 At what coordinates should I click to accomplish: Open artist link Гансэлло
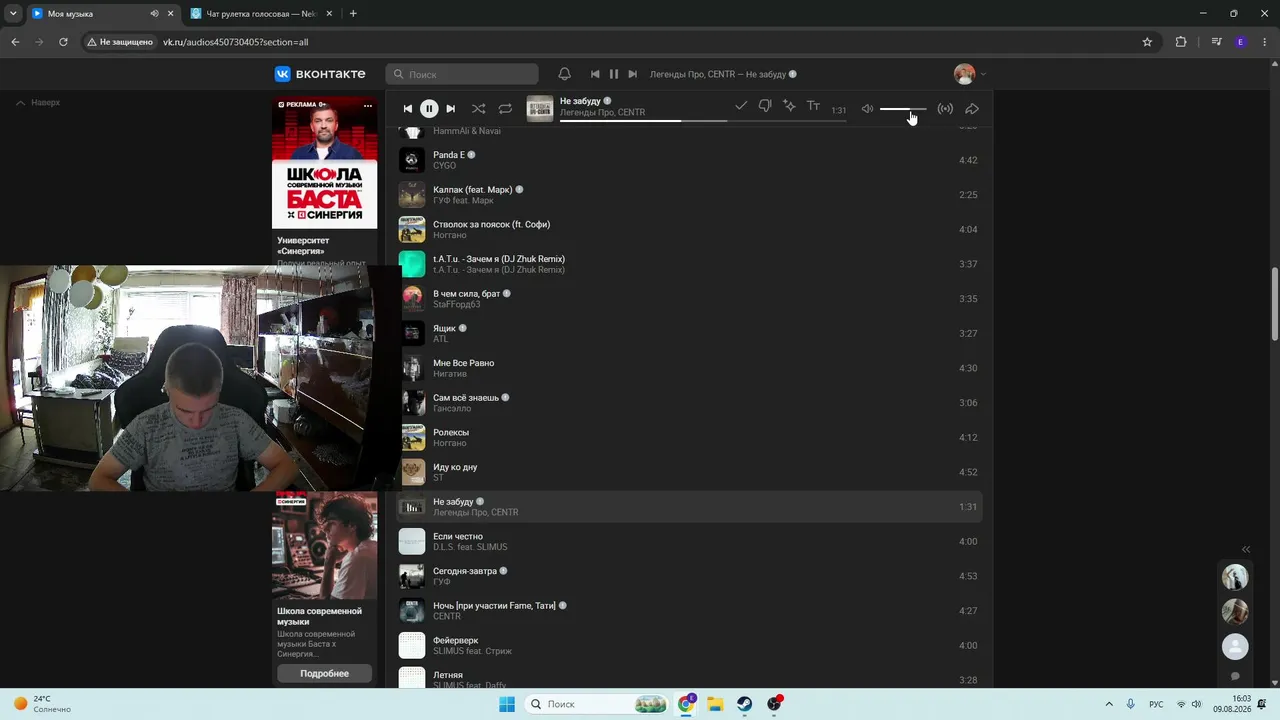pyautogui.click(x=452, y=409)
